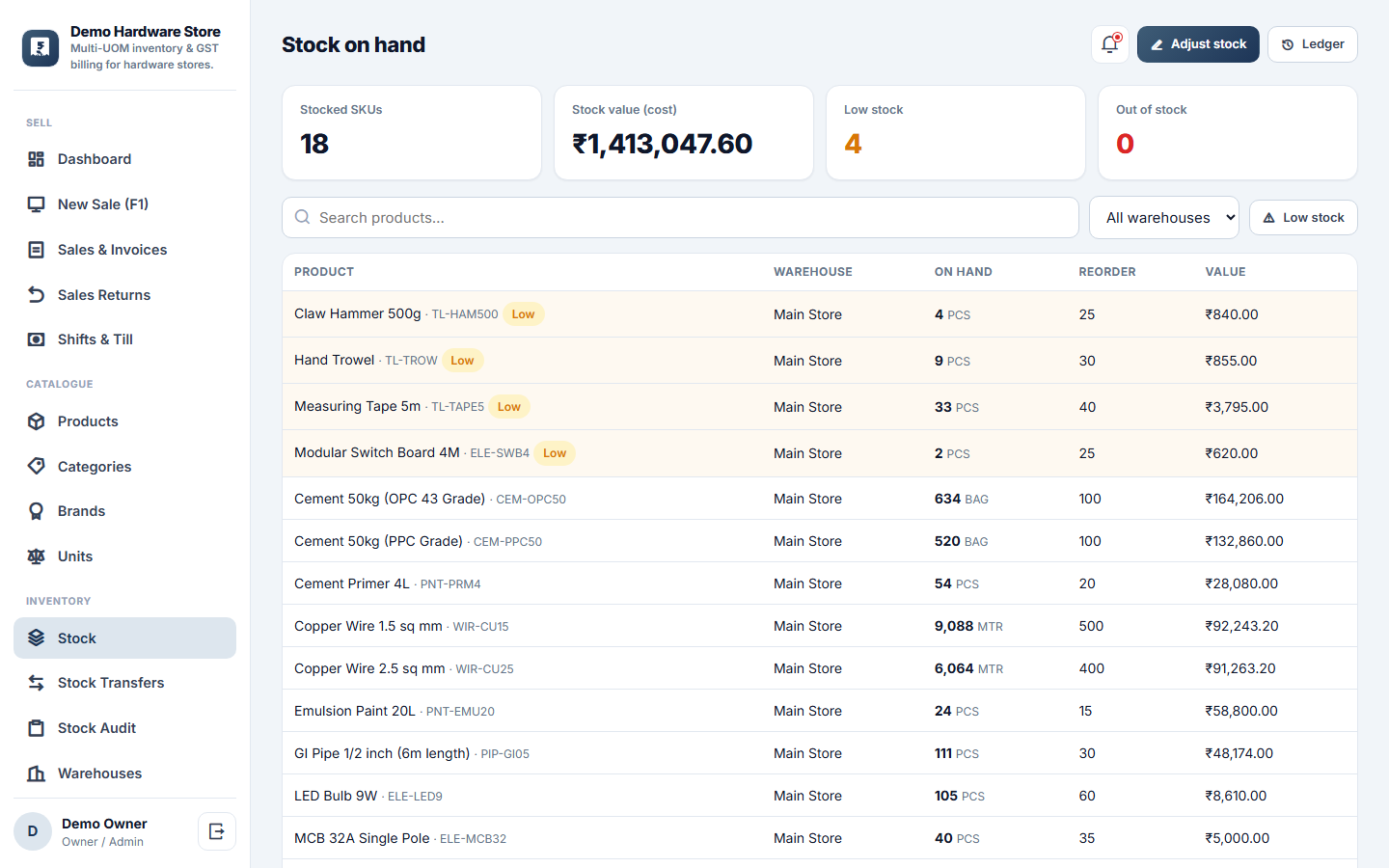Click value ₹48,174.00 for GI Pipe

[x=1239, y=753]
